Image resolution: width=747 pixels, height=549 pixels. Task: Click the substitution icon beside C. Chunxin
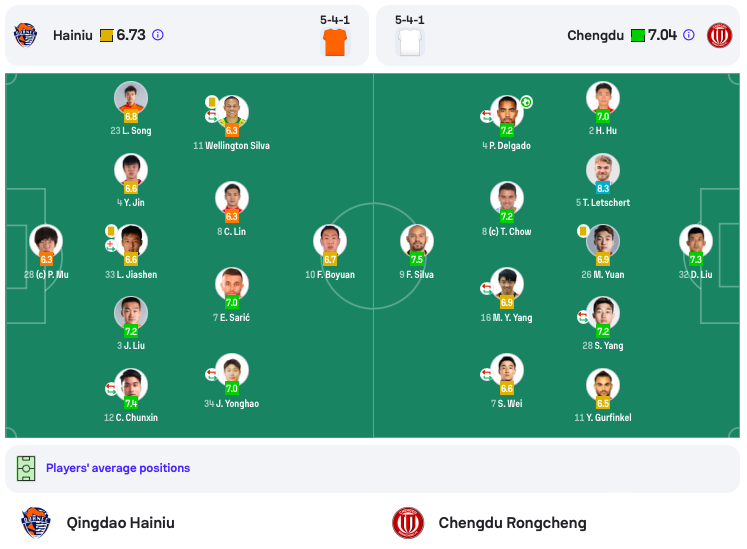[x=111, y=388]
